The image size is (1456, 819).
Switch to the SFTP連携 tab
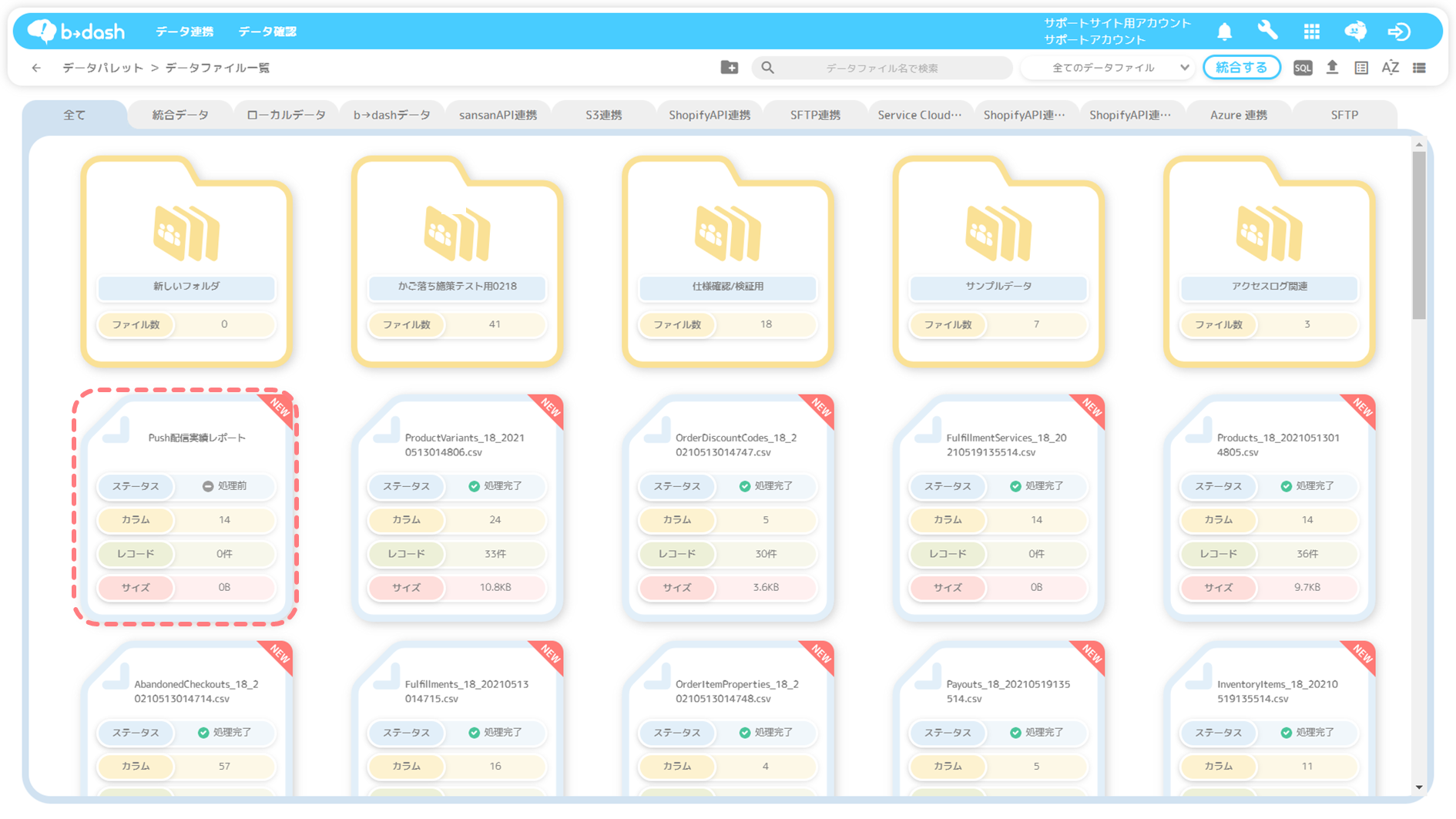point(815,115)
